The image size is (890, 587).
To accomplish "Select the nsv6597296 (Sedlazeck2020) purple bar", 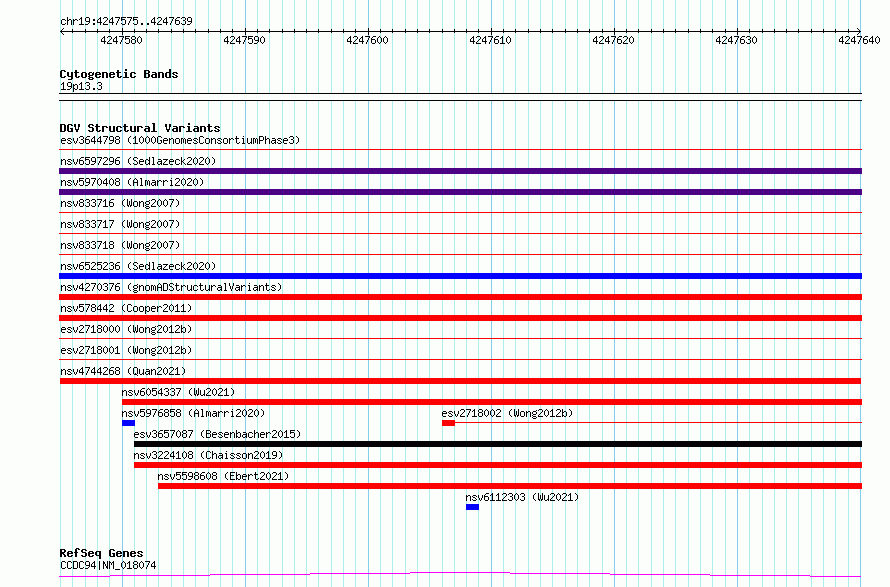I will point(460,171).
